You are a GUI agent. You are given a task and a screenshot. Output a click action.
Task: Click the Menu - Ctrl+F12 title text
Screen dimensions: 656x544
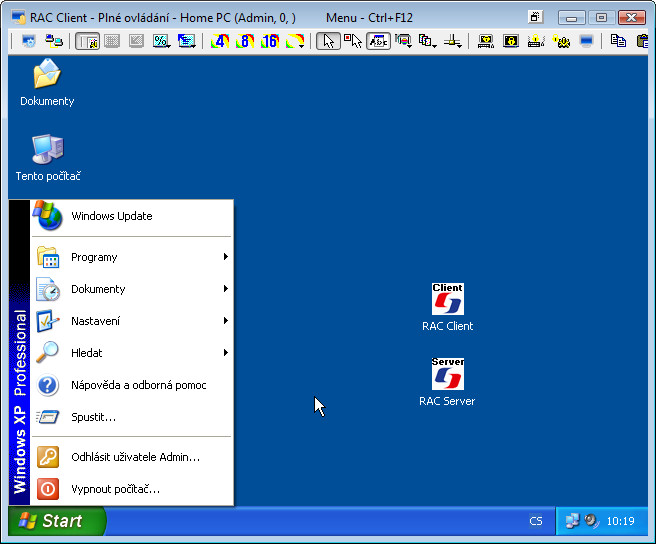pyautogui.click(x=369, y=18)
